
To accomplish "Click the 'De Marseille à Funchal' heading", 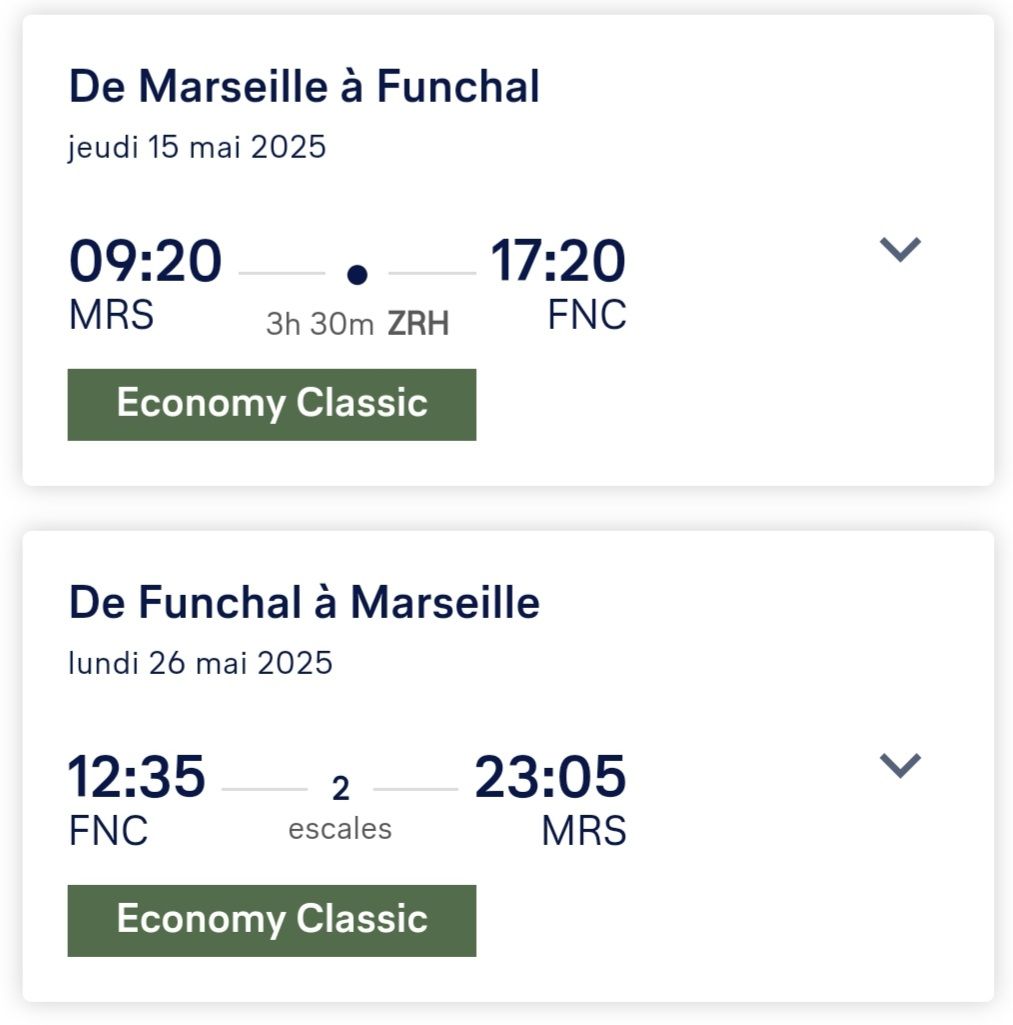I will (x=304, y=87).
